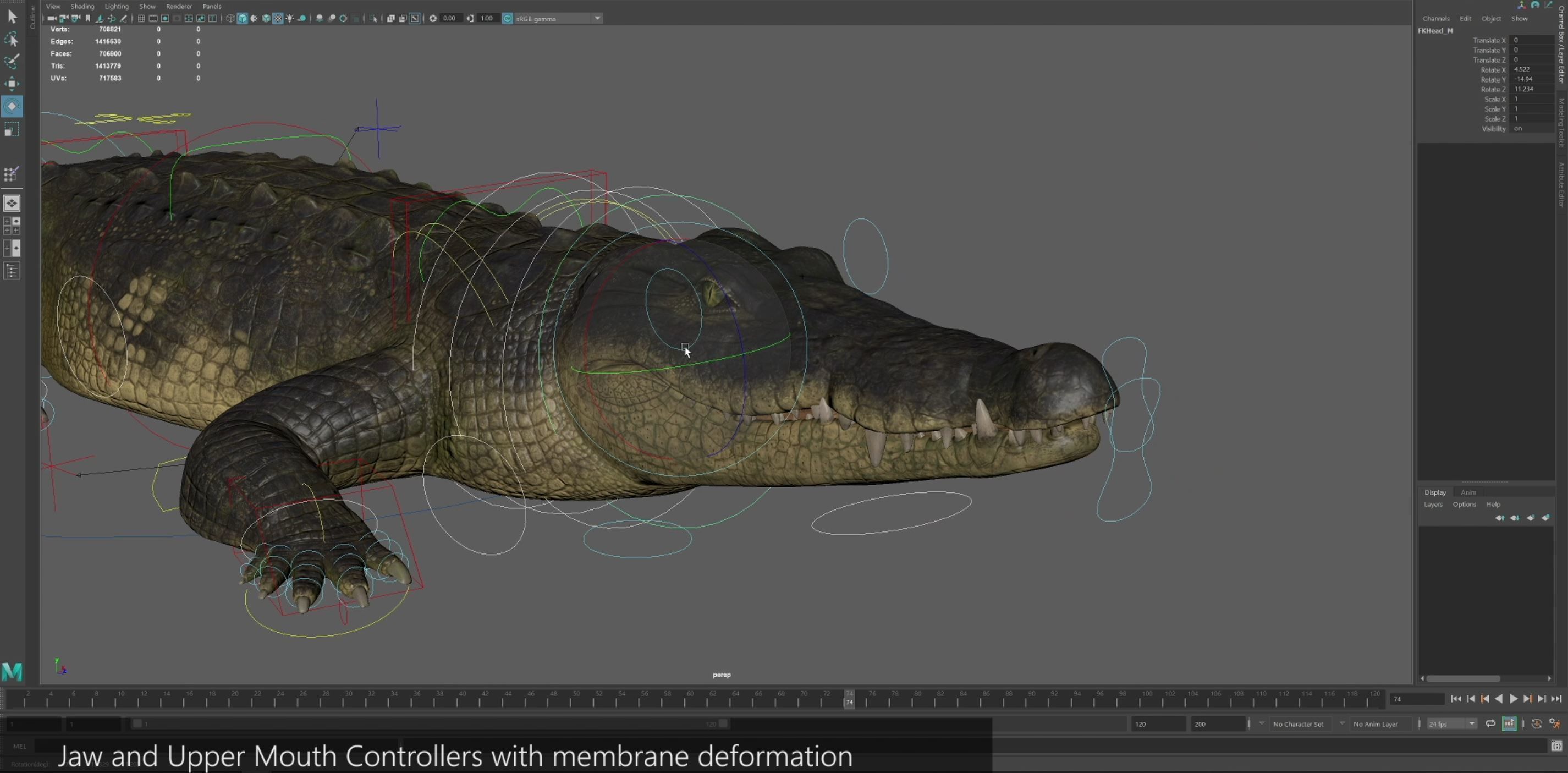The height and width of the screenshot is (773, 1568).
Task: Toggle the textured checker icon
Action: pyautogui.click(x=278, y=18)
